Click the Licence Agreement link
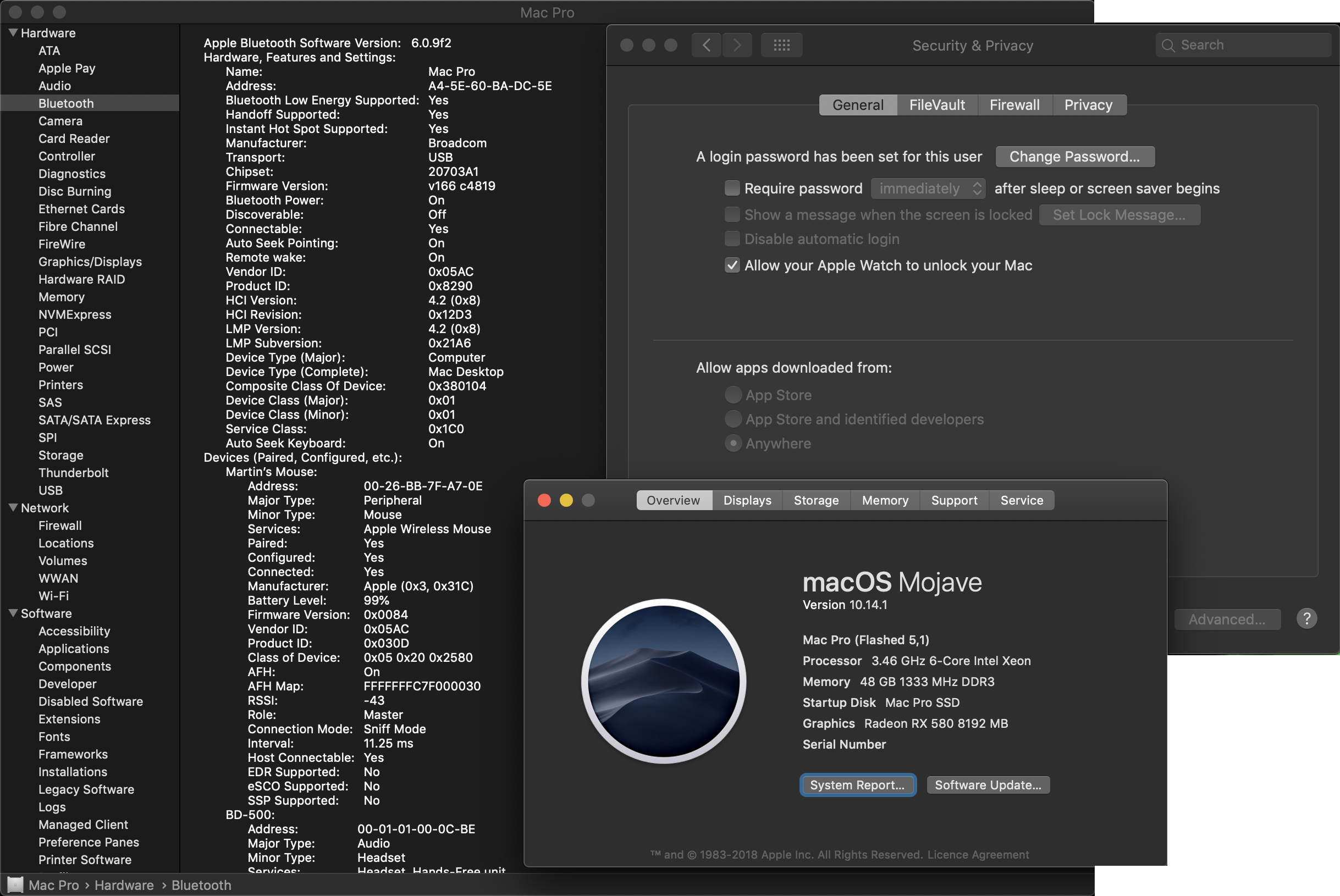This screenshot has height=896, width=1340. (978, 854)
